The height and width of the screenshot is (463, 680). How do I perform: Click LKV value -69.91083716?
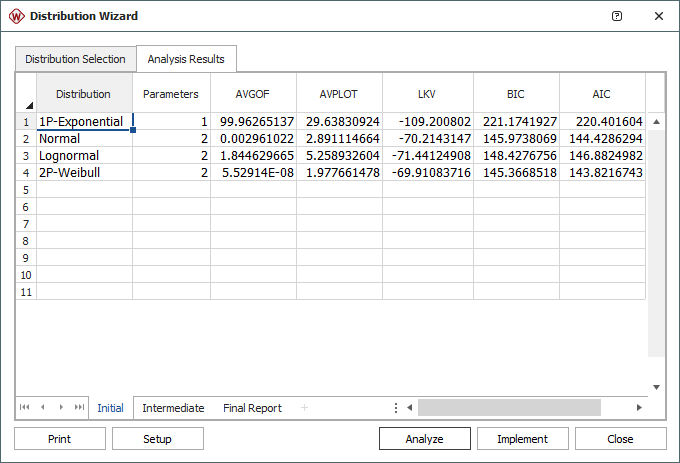tap(428, 173)
